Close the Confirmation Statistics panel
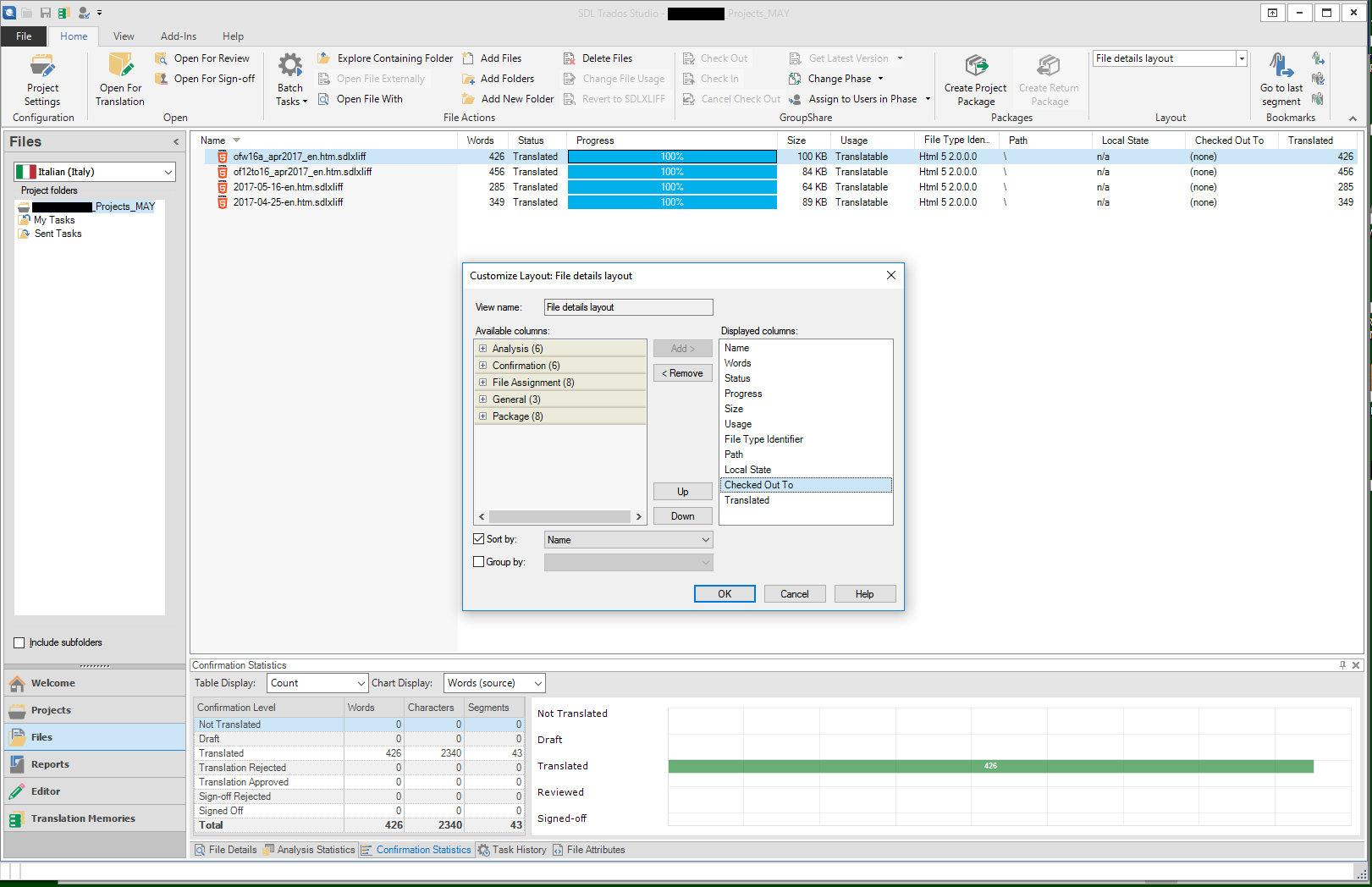Screen dimensions: 1372x887 (x=1356, y=665)
